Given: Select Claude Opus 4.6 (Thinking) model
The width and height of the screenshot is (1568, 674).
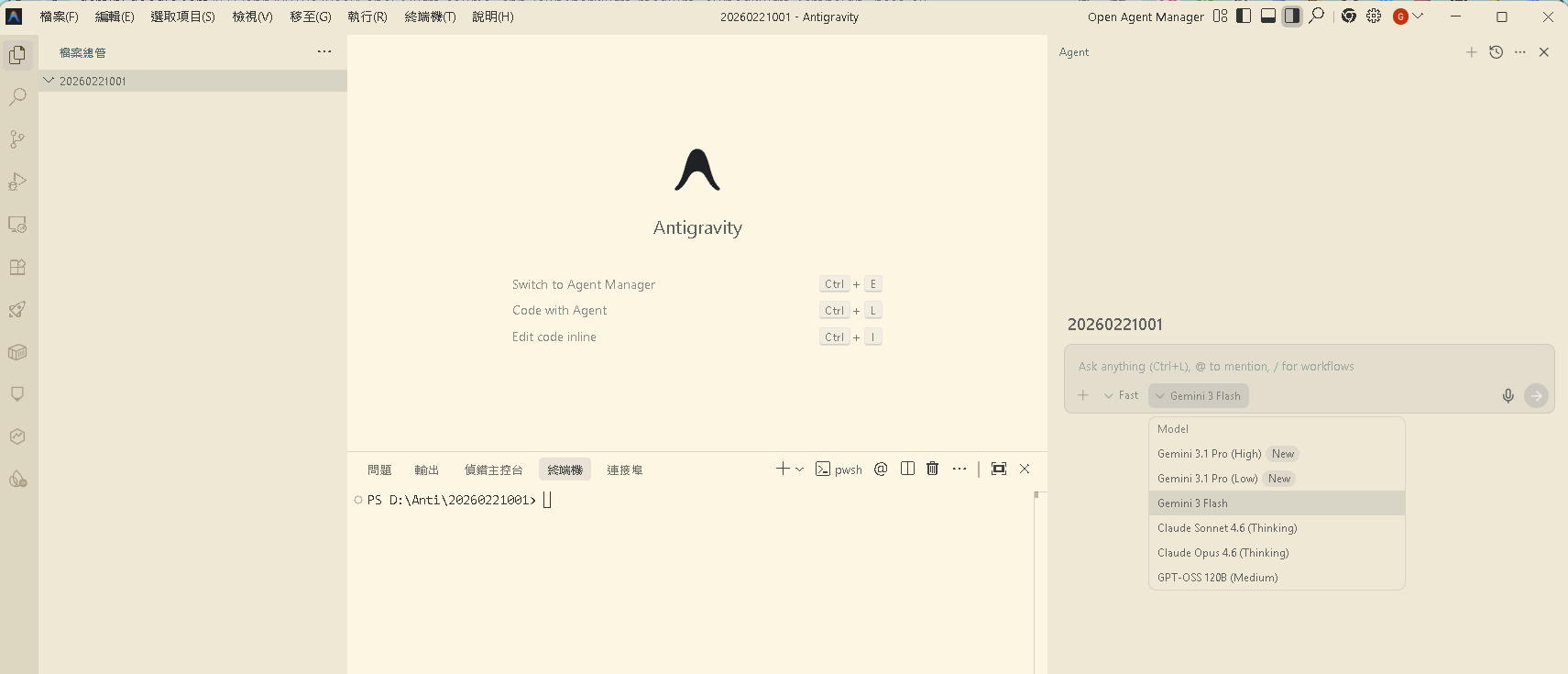Looking at the screenshot, I should pyautogui.click(x=1277, y=553).
